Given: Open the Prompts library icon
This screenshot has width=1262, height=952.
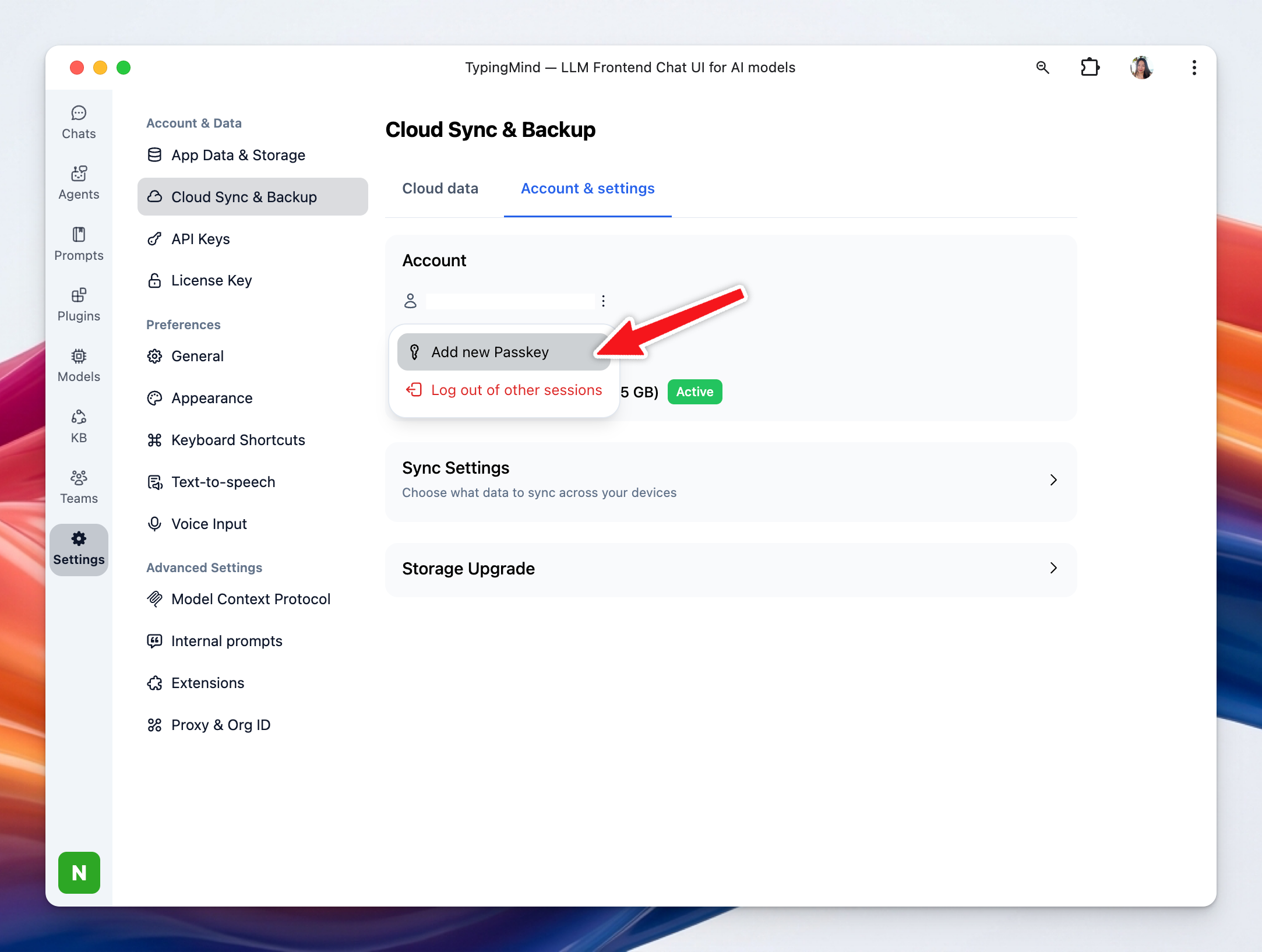Looking at the screenshot, I should (79, 244).
